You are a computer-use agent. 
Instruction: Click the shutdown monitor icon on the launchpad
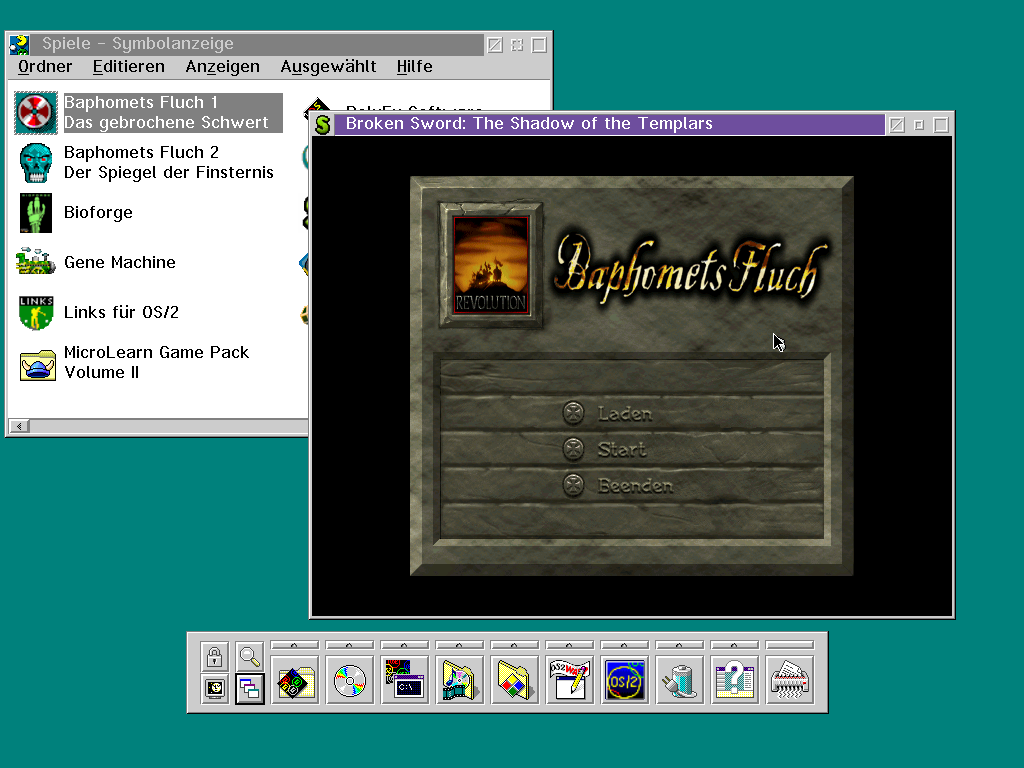[x=214, y=688]
